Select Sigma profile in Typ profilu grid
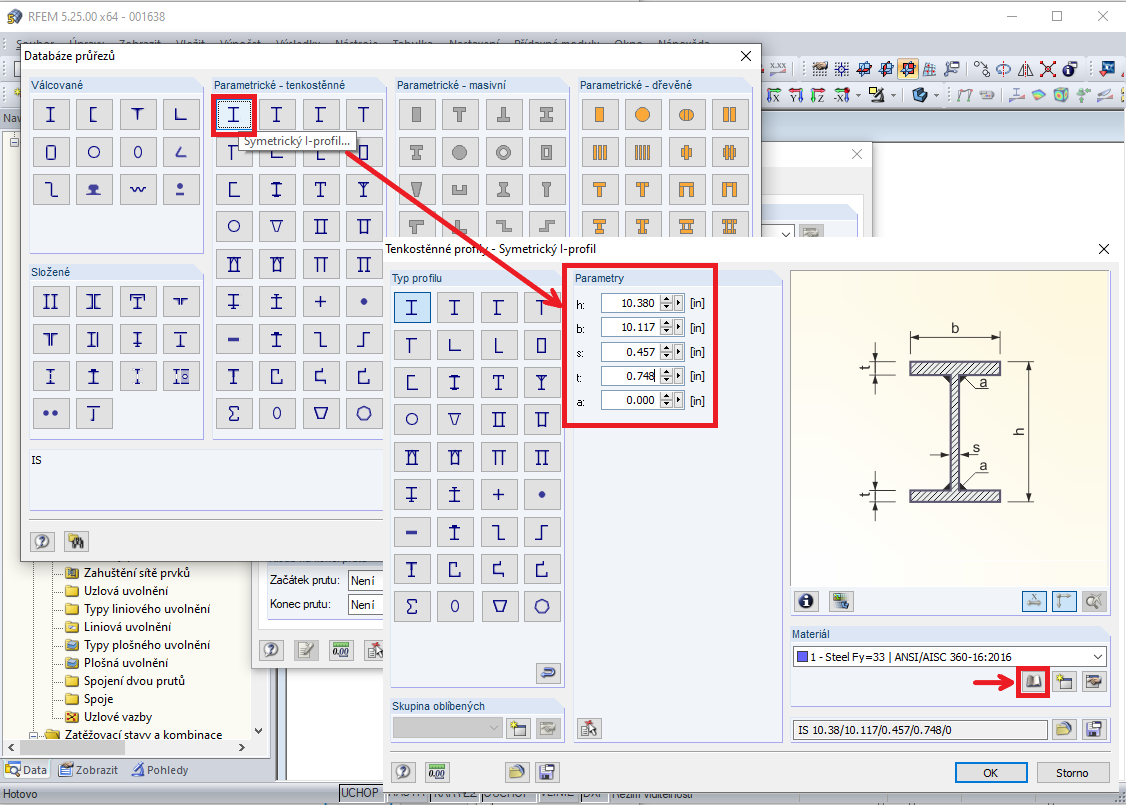The image size is (1126, 805). [412, 607]
